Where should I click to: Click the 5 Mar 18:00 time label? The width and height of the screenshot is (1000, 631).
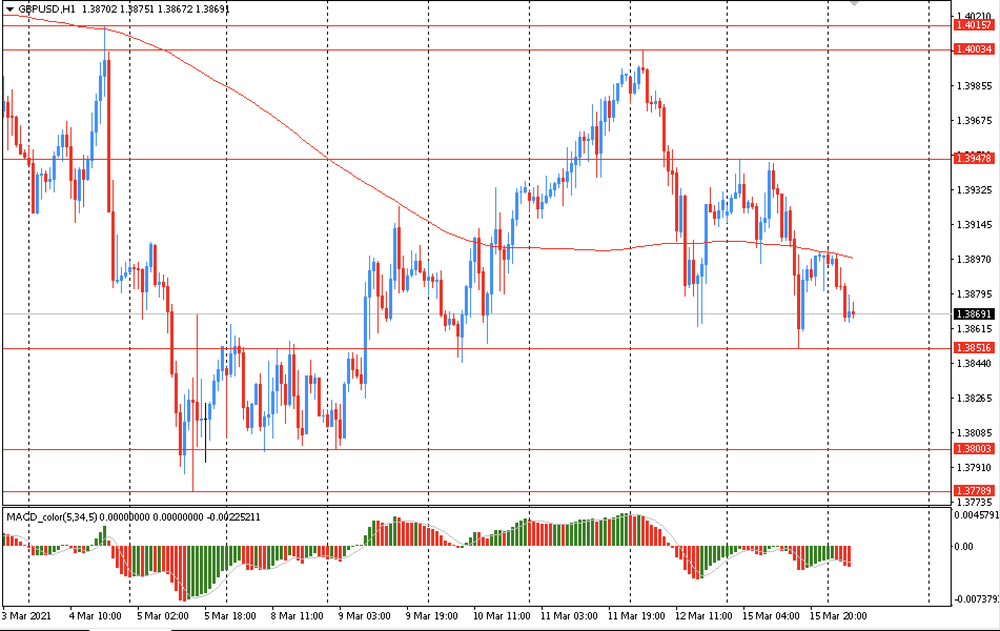[x=230, y=616]
